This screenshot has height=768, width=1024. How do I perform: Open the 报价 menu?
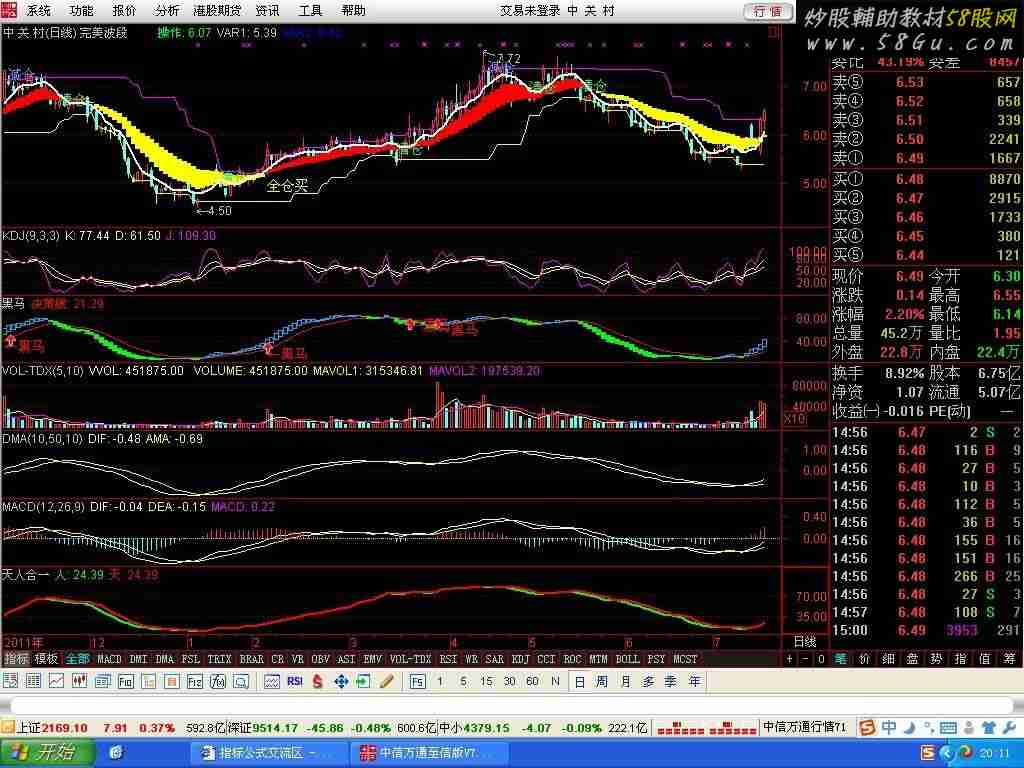pos(124,10)
